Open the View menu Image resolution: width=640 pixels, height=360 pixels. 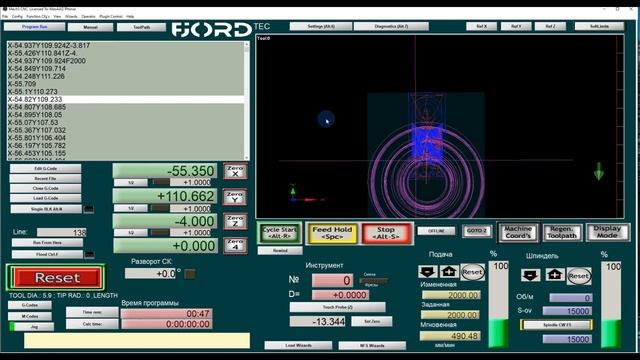click(x=57, y=16)
